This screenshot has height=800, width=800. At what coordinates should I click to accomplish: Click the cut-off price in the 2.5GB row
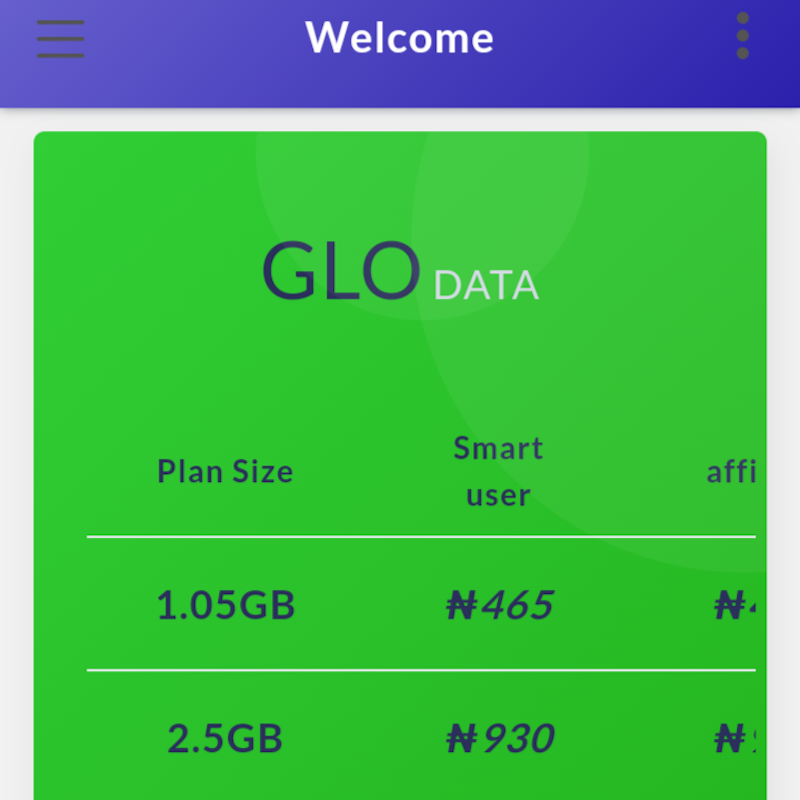coord(736,739)
